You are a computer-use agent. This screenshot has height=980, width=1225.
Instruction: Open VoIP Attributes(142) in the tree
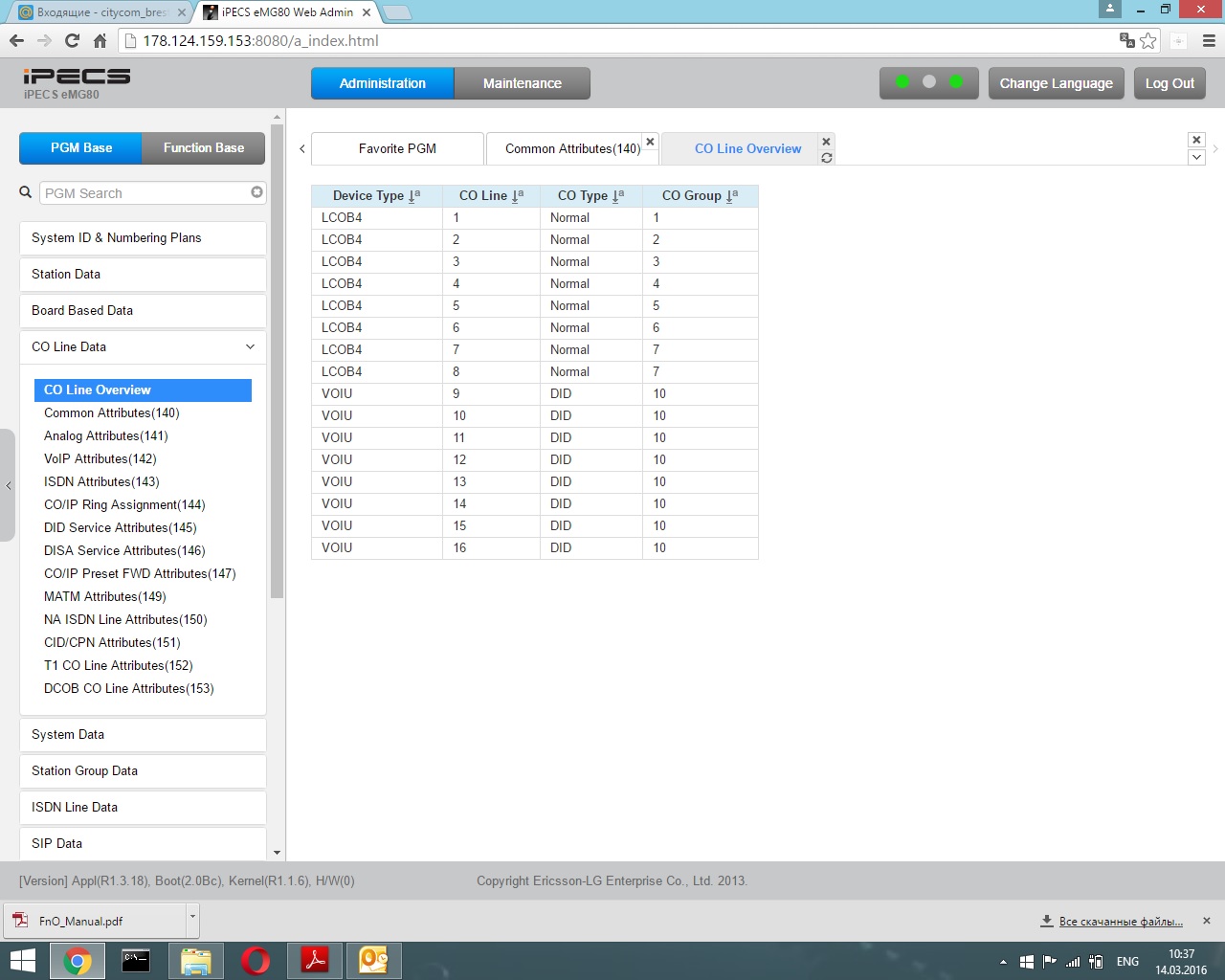point(100,459)
